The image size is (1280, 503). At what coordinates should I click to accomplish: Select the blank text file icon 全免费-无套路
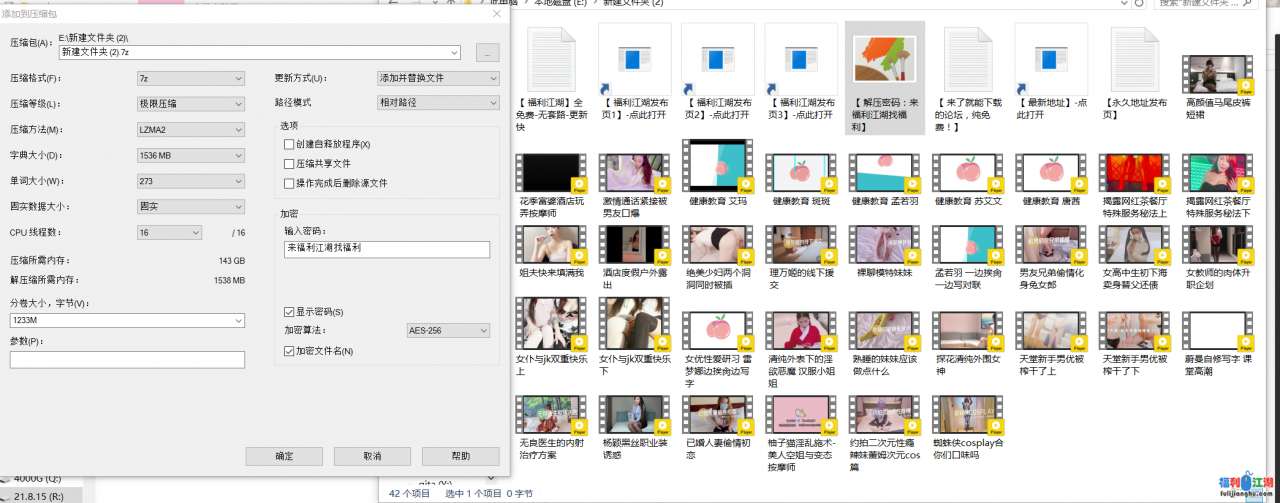pyautogui.click(x=551, y=58)
